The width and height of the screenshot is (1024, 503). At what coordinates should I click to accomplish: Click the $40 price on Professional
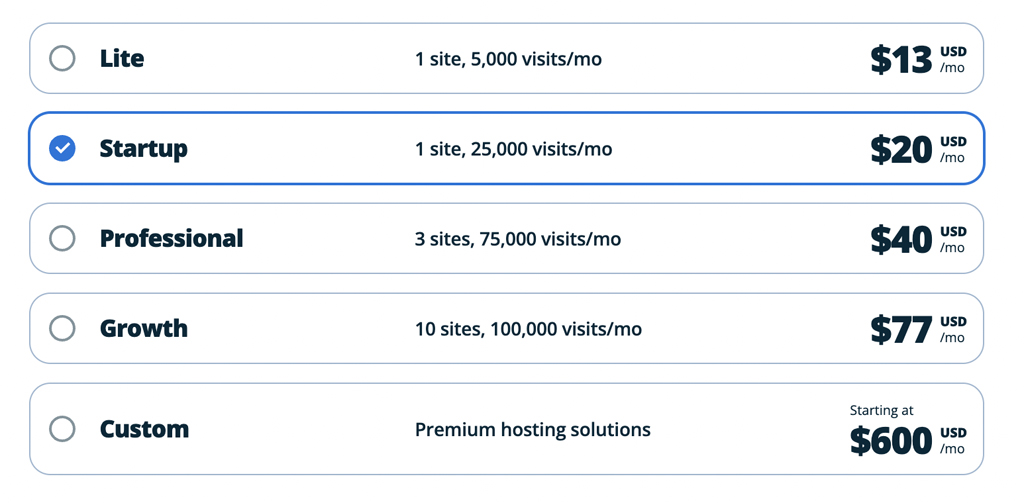pyautogui.click(x=901, y=240)
